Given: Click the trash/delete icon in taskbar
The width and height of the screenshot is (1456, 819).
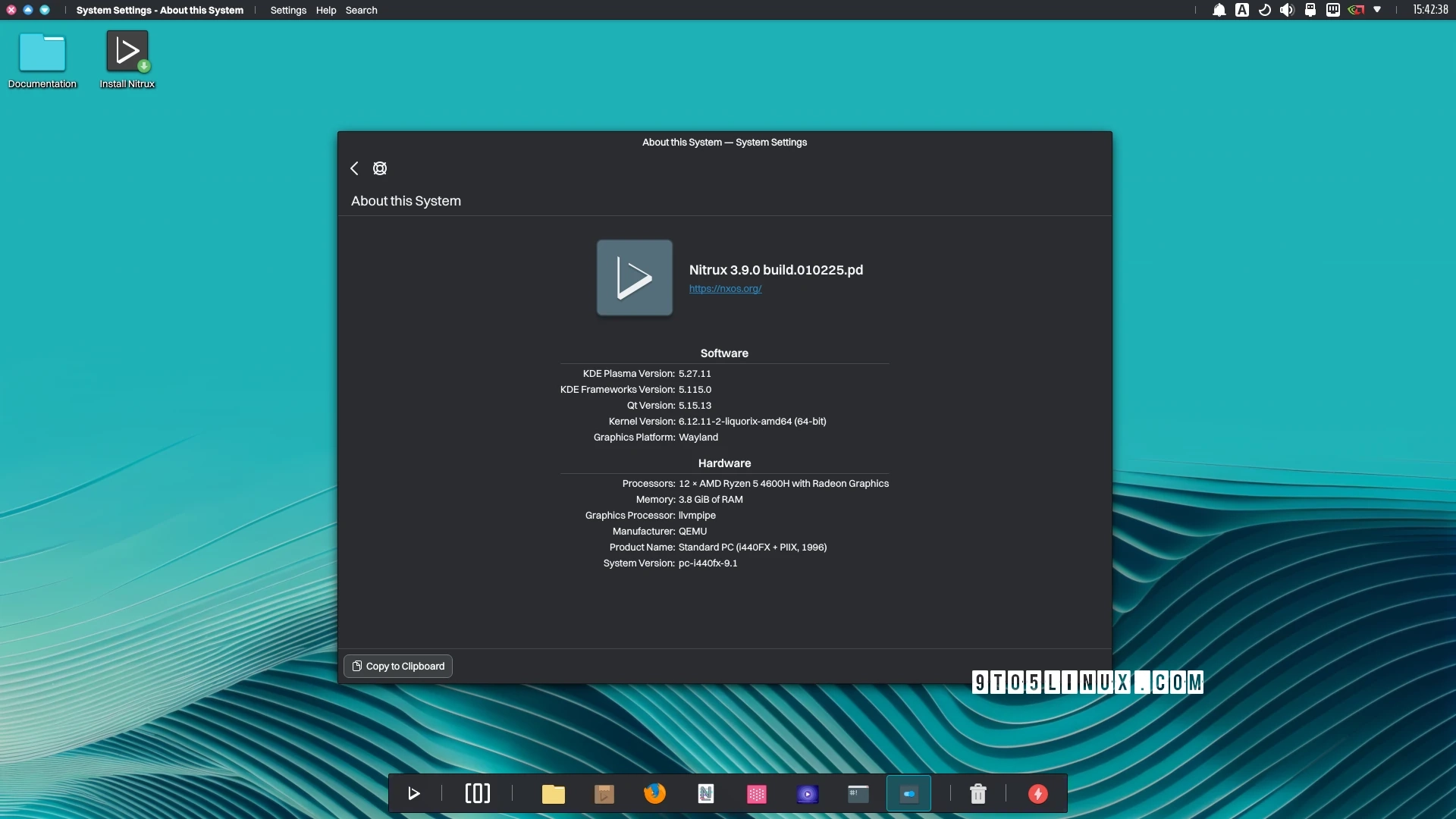Looking at the screenshot, I should tap(978, 793).
